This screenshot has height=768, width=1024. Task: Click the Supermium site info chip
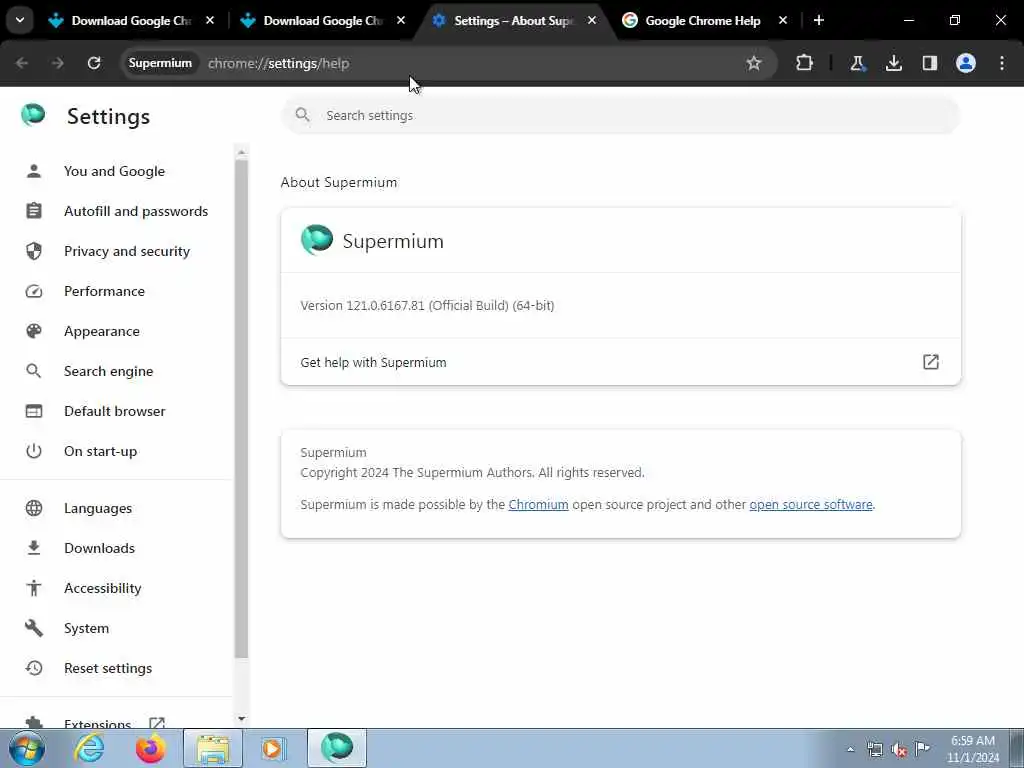[160, 63]
